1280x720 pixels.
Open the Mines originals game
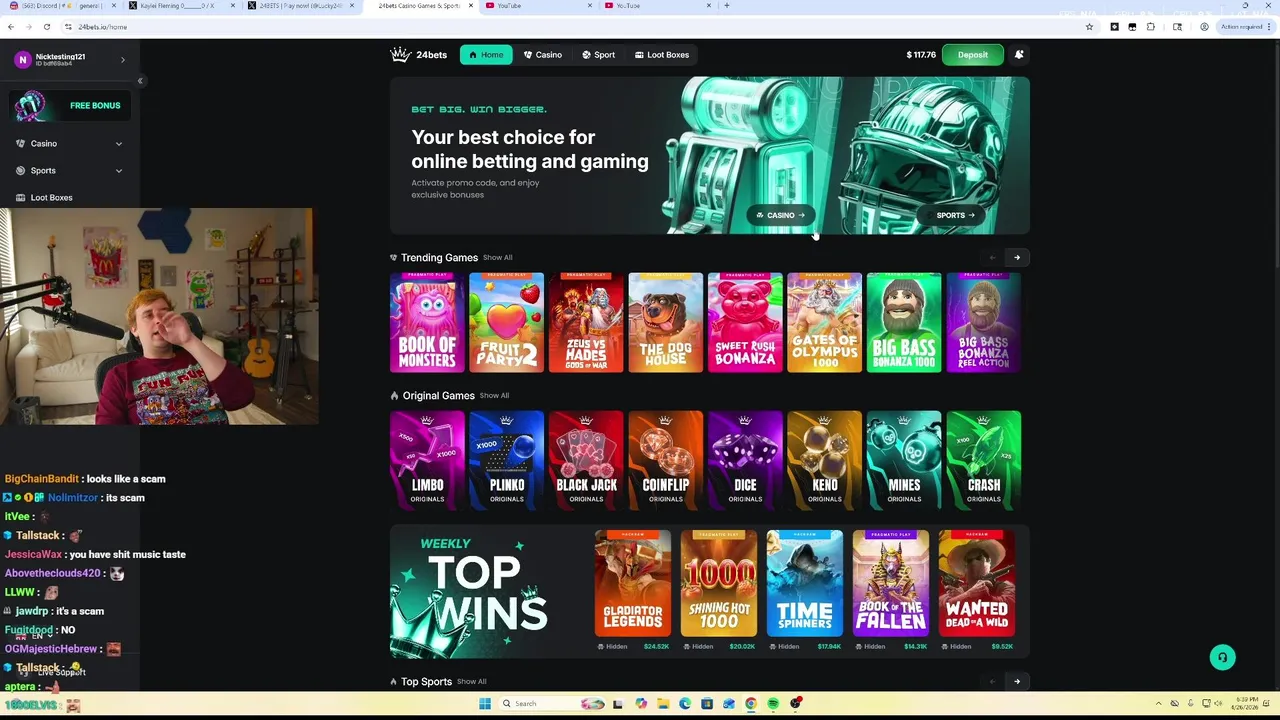(x=904, y=460)
